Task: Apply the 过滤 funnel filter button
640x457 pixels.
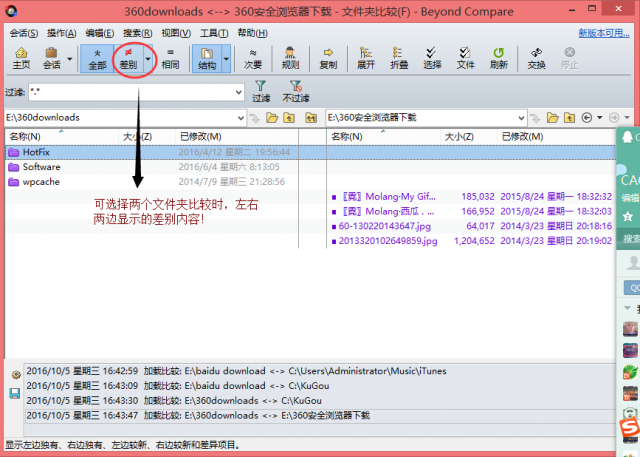Action: tap(260, 91)
